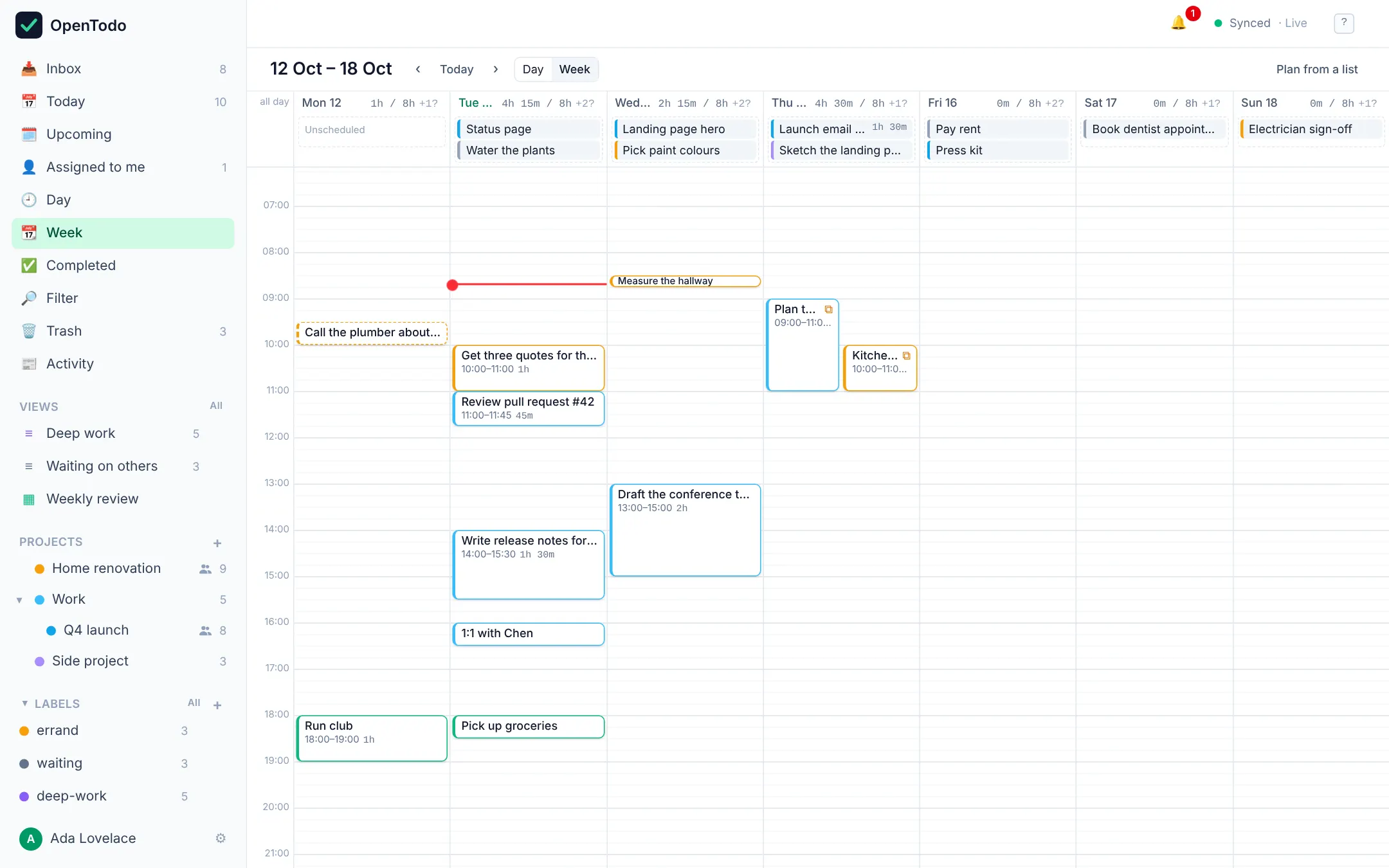Click the Assigned to me person icon
Viewport: 1389px width, 868px height.
(x=29, y=167)
